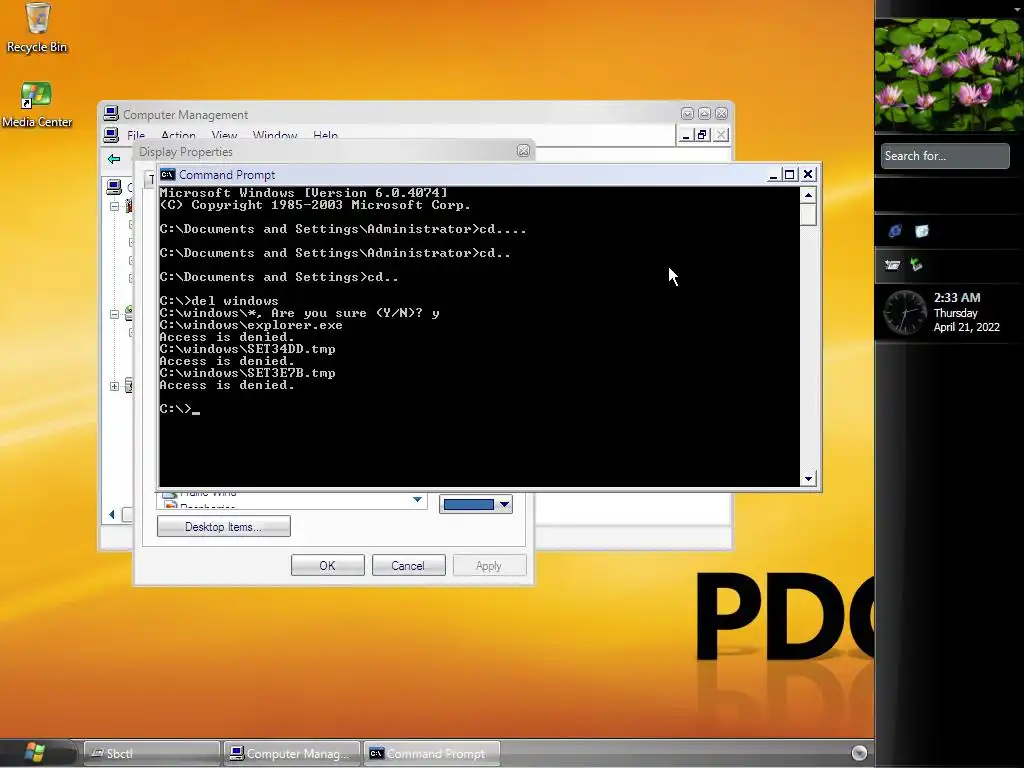Click OK in Display Properties
This screenshot has width=1024, height=768.
[328, 566]
